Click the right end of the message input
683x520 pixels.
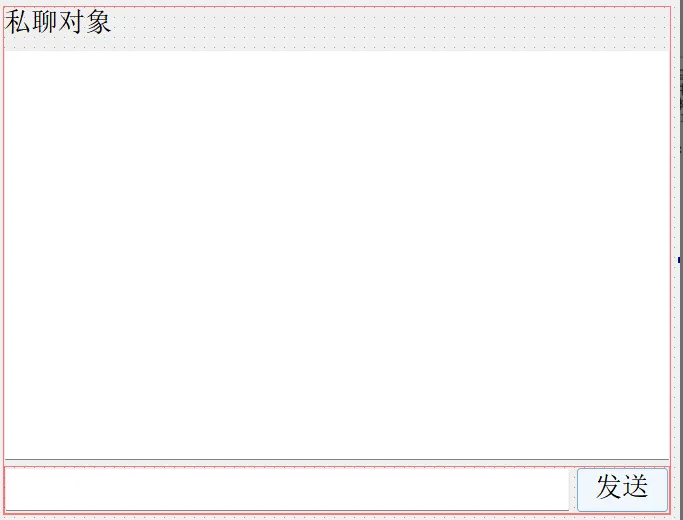click(x=564, y=489)
